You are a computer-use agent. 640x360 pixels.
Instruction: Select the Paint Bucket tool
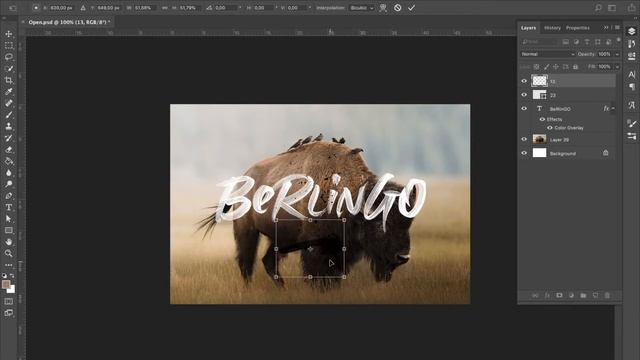pyautogui.click(x=9, y=161)
